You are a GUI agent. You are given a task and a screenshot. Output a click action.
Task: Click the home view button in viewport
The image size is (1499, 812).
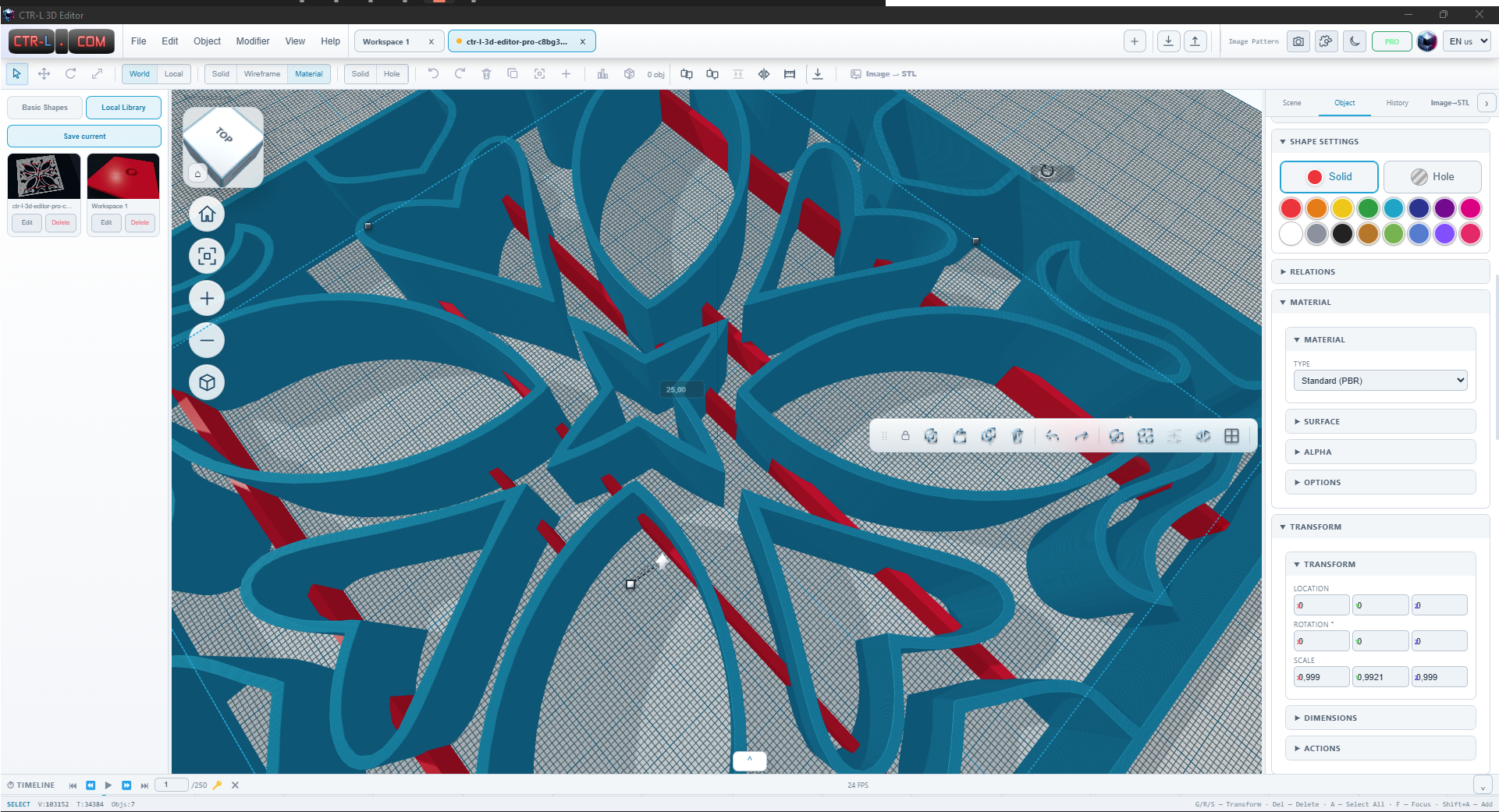coord(207,214)
